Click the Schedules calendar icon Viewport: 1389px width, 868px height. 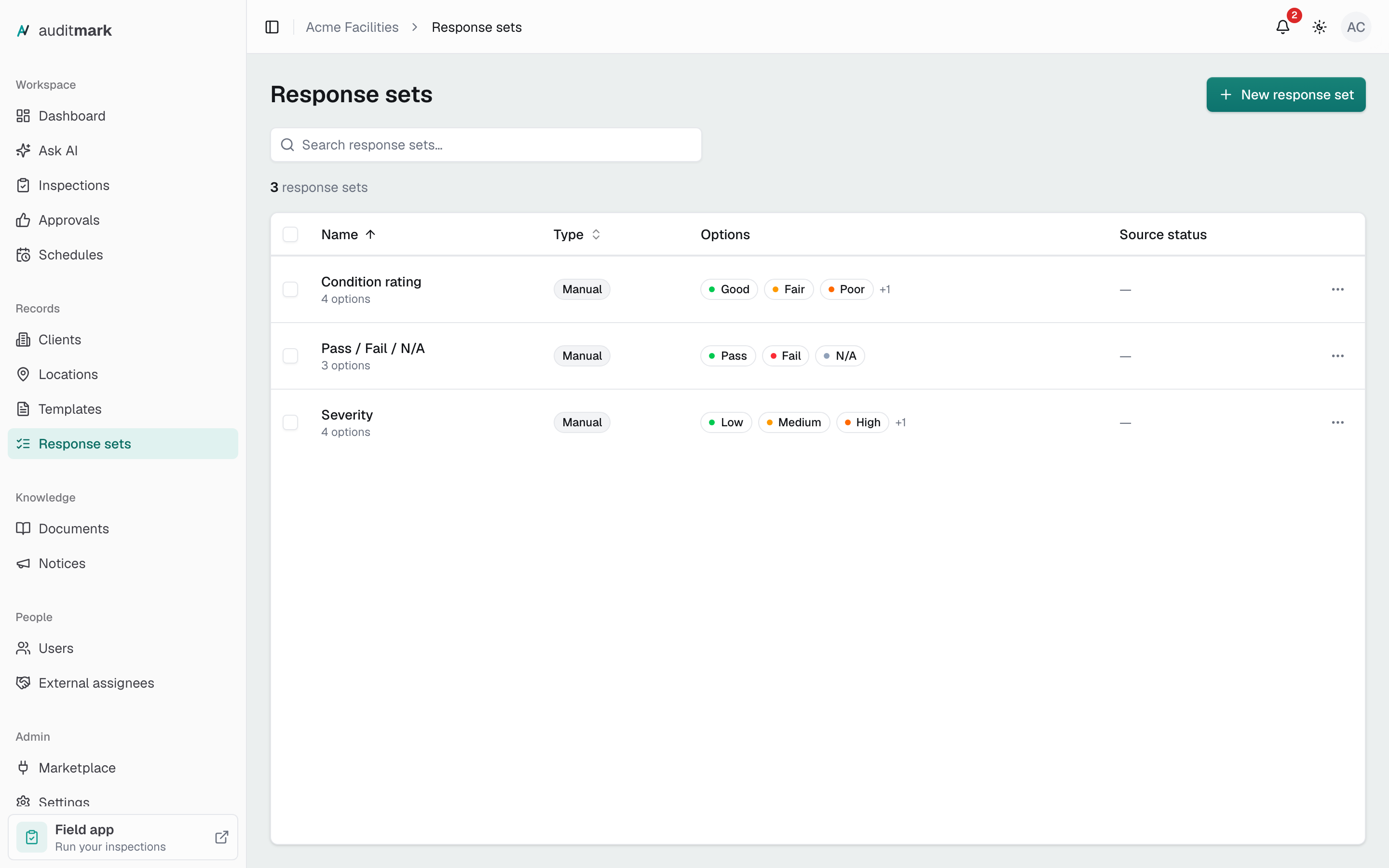(x=23, y=255)
